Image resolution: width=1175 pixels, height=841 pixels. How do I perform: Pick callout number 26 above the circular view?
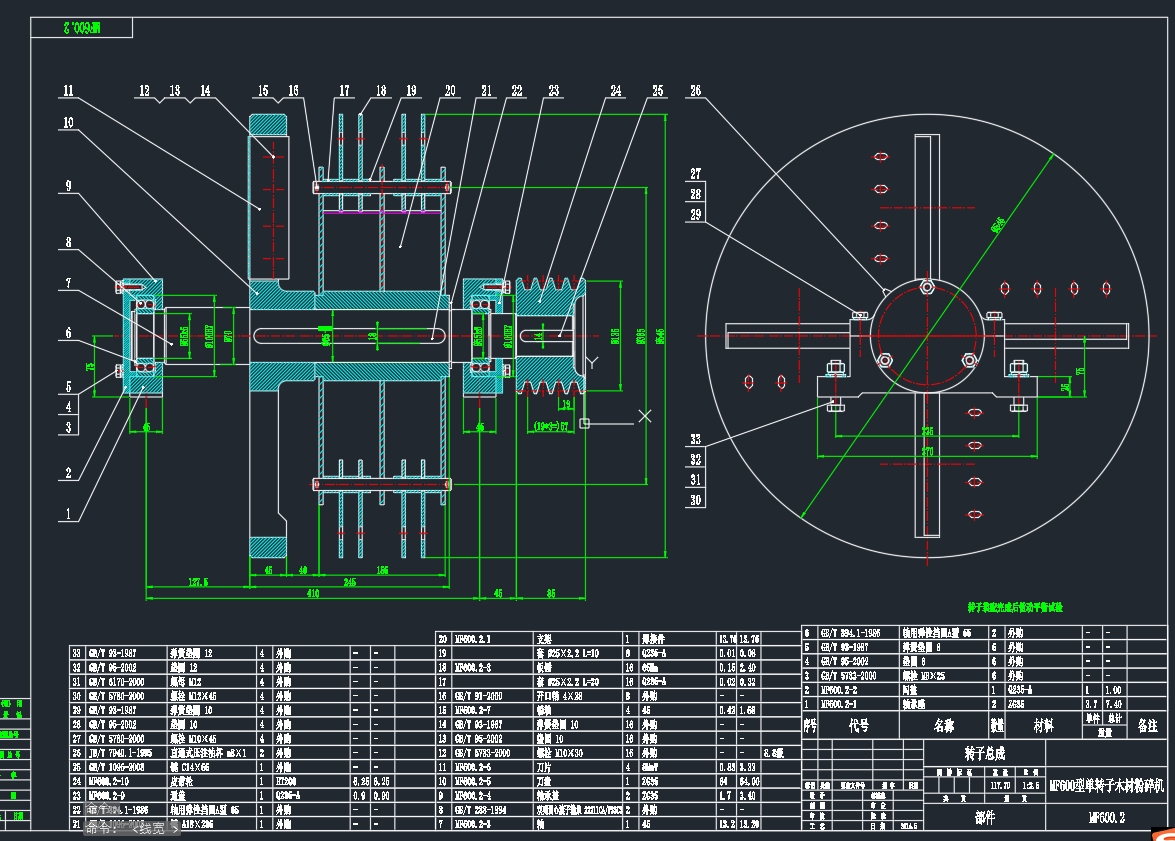click(695, 91)
